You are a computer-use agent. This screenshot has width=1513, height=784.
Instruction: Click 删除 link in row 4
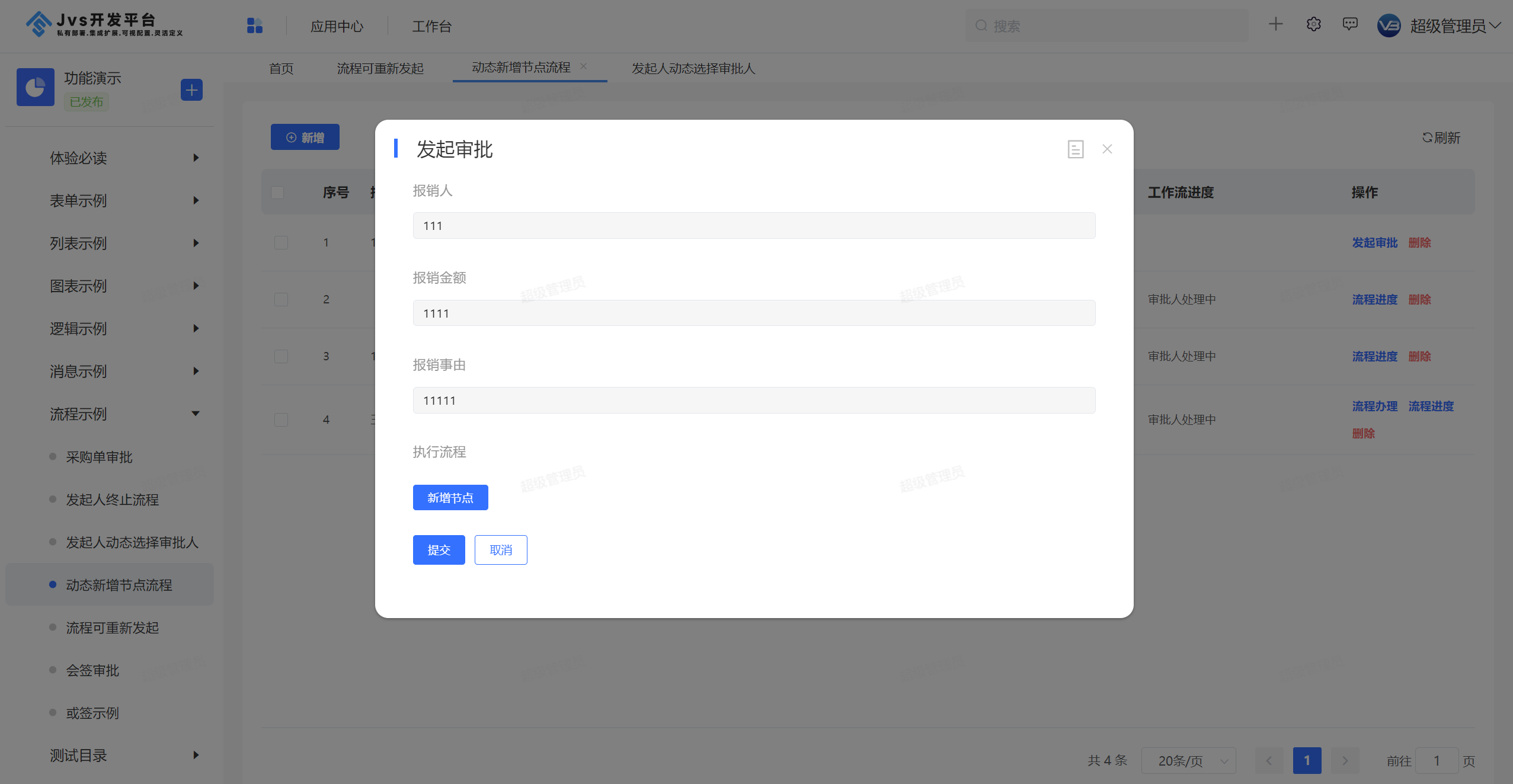[x=1363, y=433]
